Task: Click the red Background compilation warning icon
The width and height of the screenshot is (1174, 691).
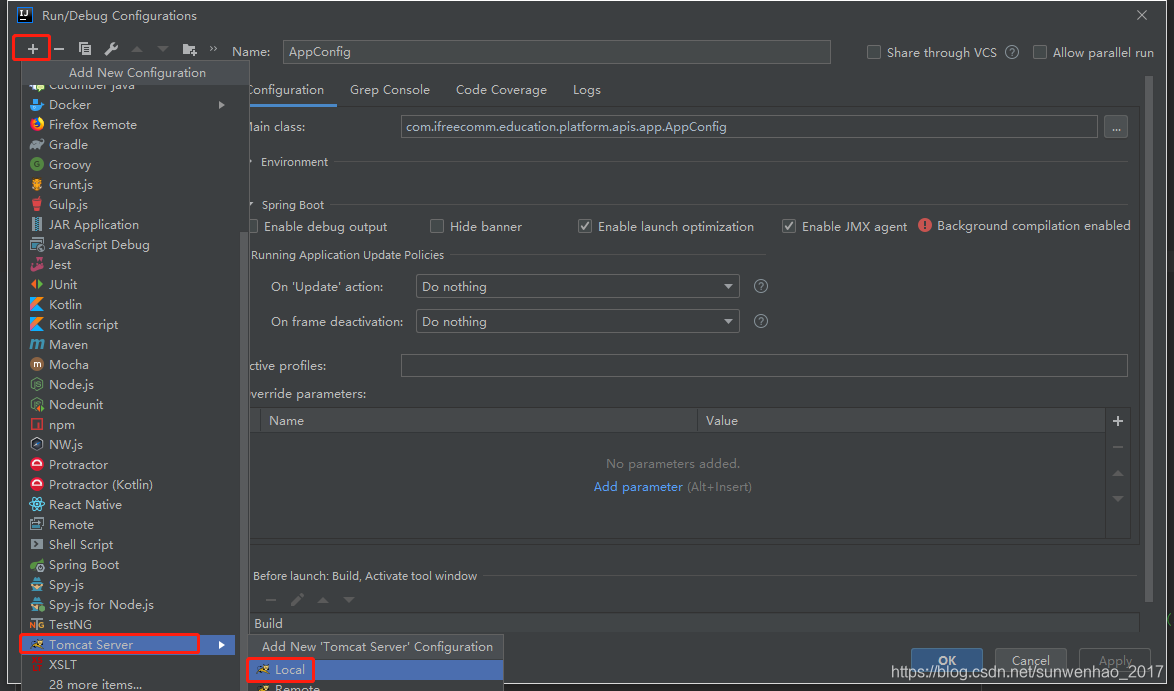Action: [x=925, y=225]
